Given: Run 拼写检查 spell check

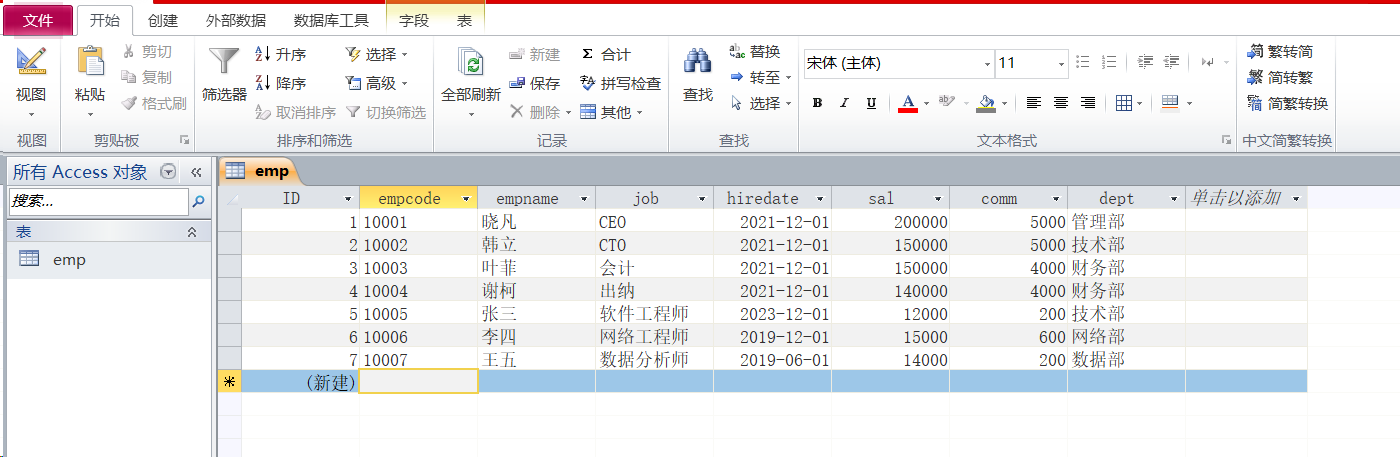Looking at the screenshot, I should [x=620, y=83].
